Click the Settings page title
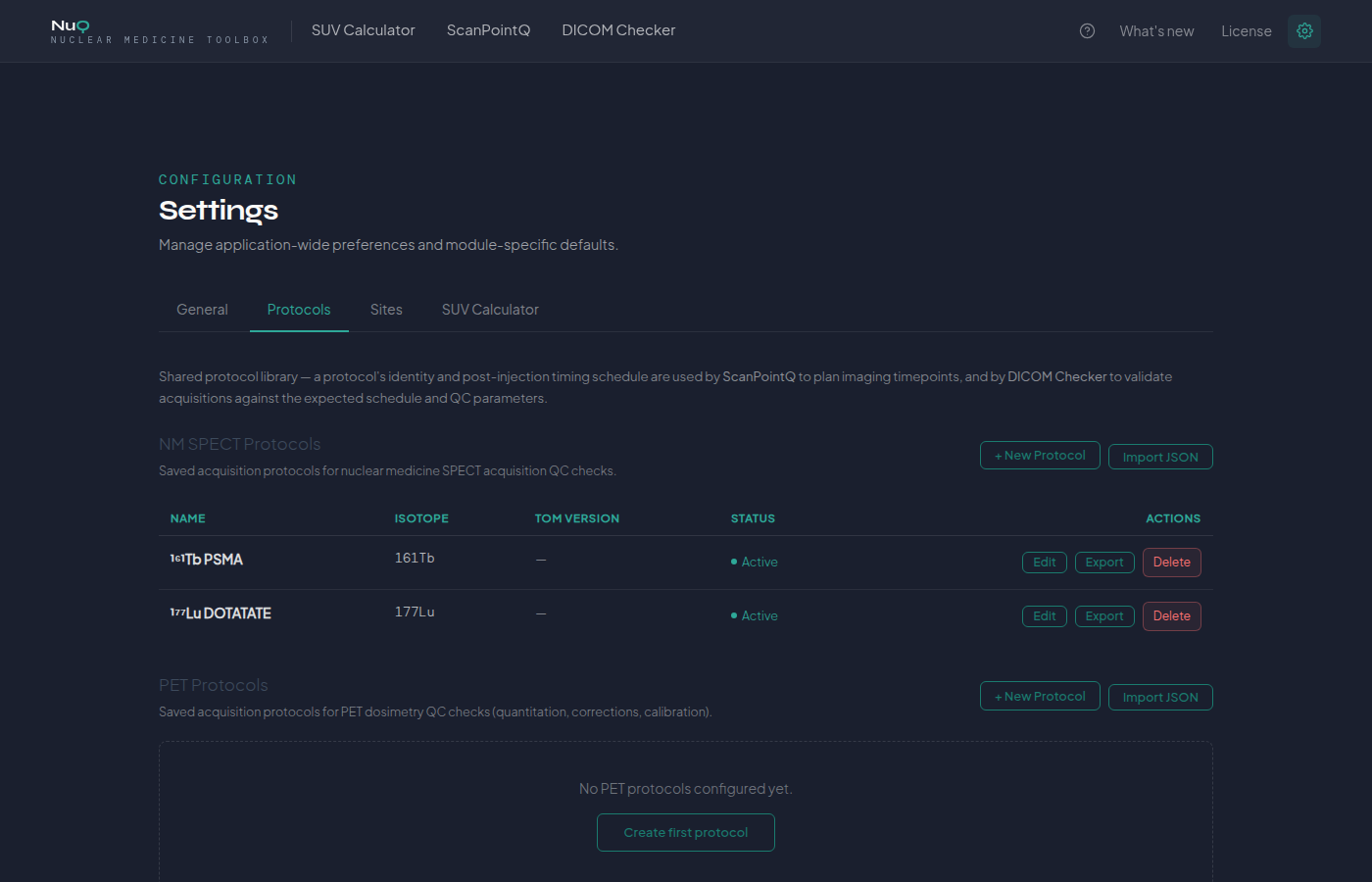This screenshot has height=882, width=1372. (x=219, y=211)
